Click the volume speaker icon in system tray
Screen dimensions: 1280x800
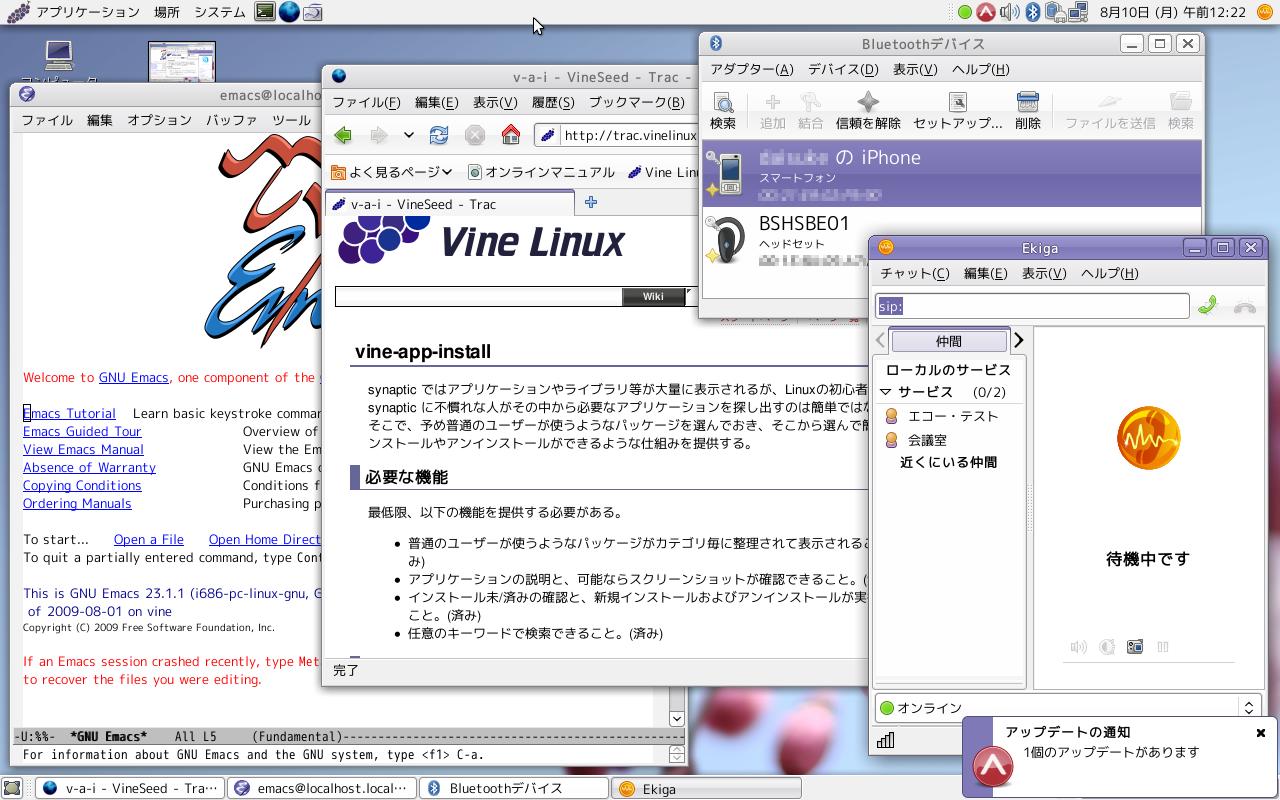(x=1009, y=12)
